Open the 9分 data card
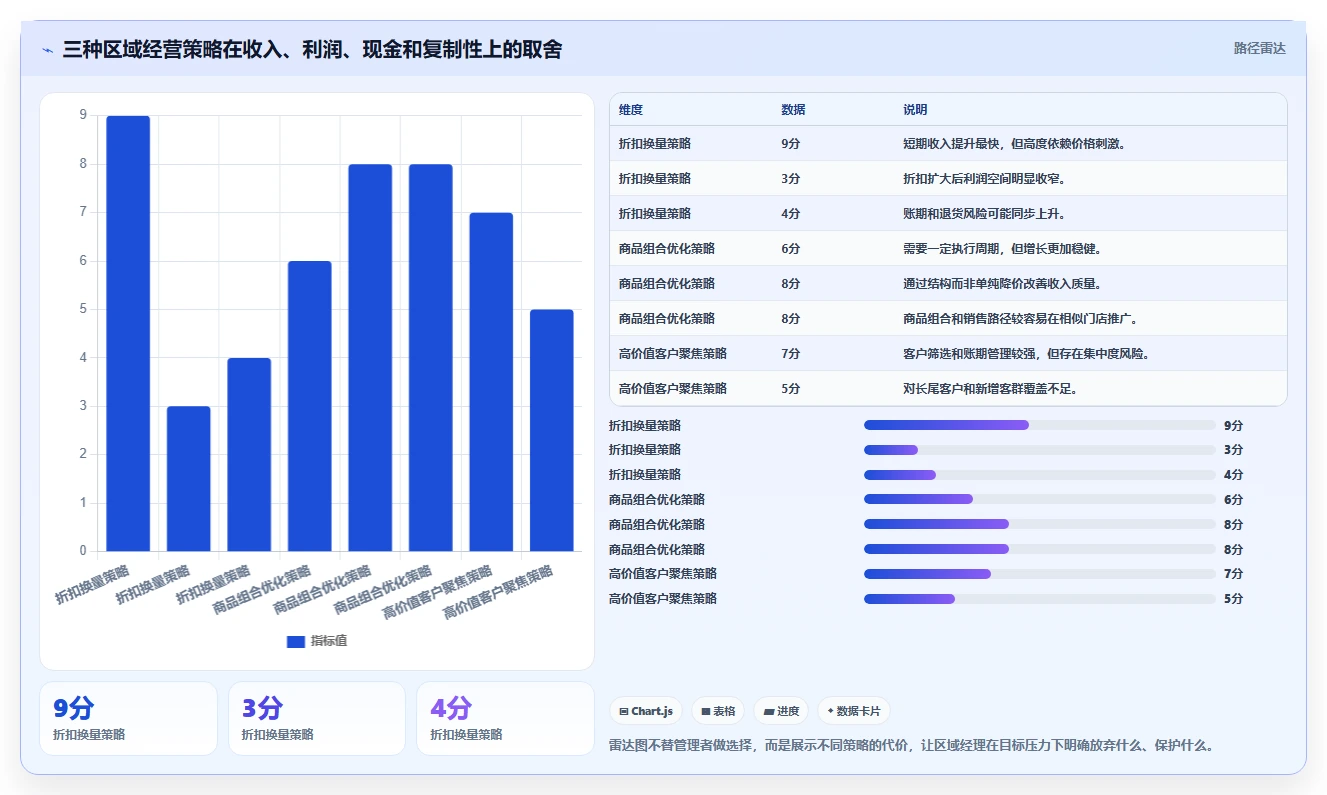Viewport: 1327px width, 795px height. coord(128,718)
